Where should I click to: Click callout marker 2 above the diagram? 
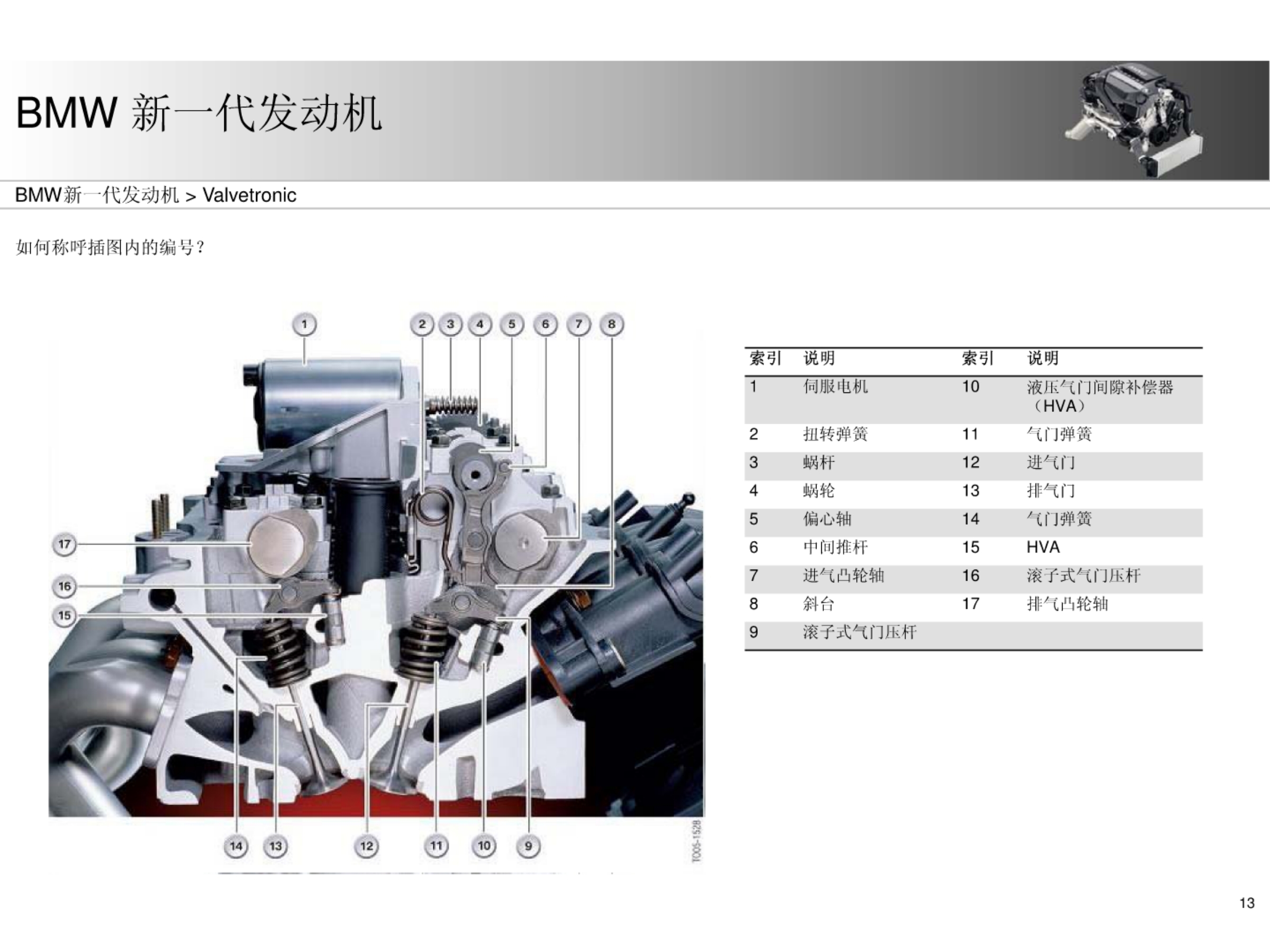pos(422,324)
